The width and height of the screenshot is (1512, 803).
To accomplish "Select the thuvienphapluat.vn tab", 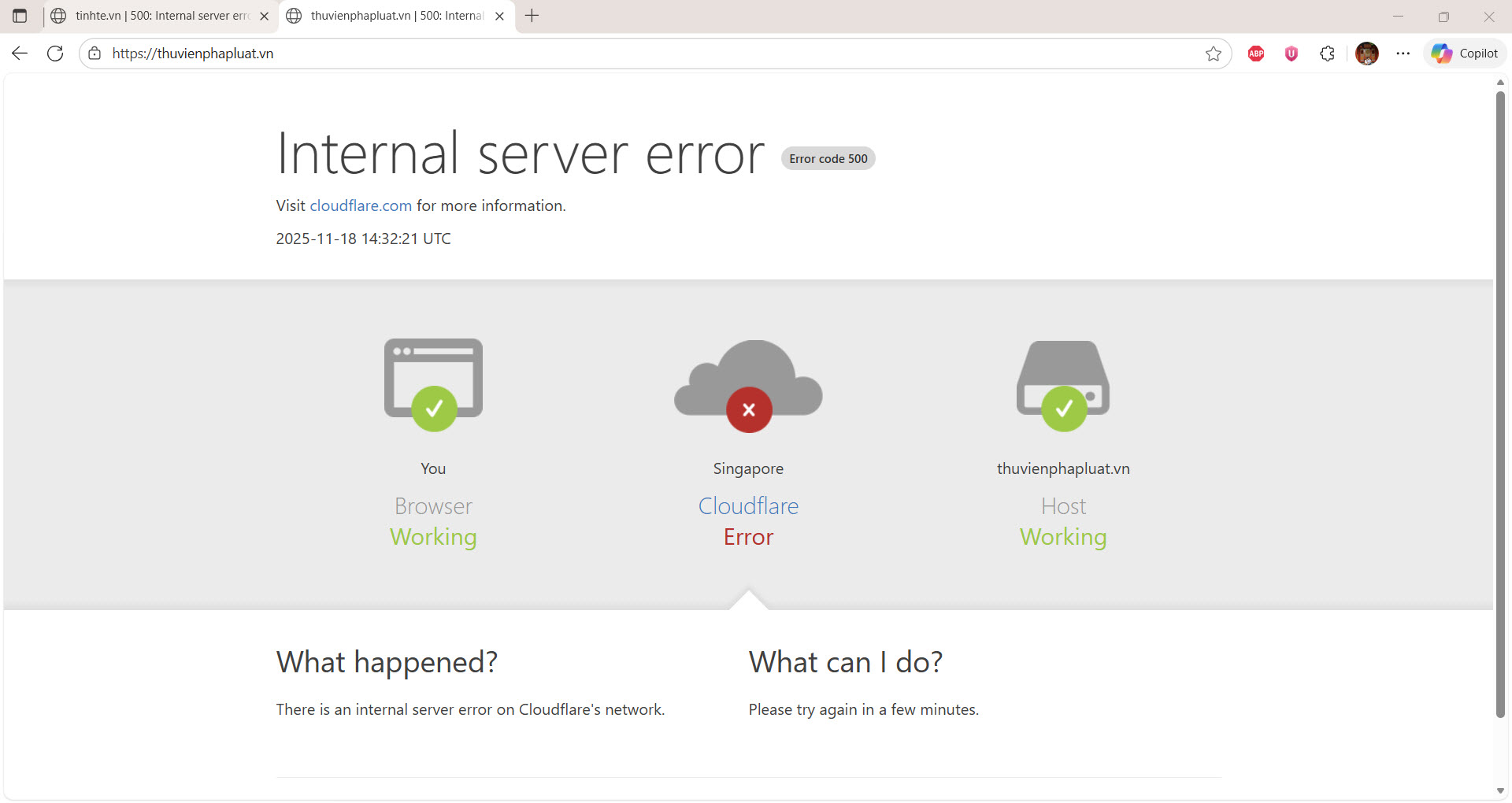I will click(x=390, y=16).
